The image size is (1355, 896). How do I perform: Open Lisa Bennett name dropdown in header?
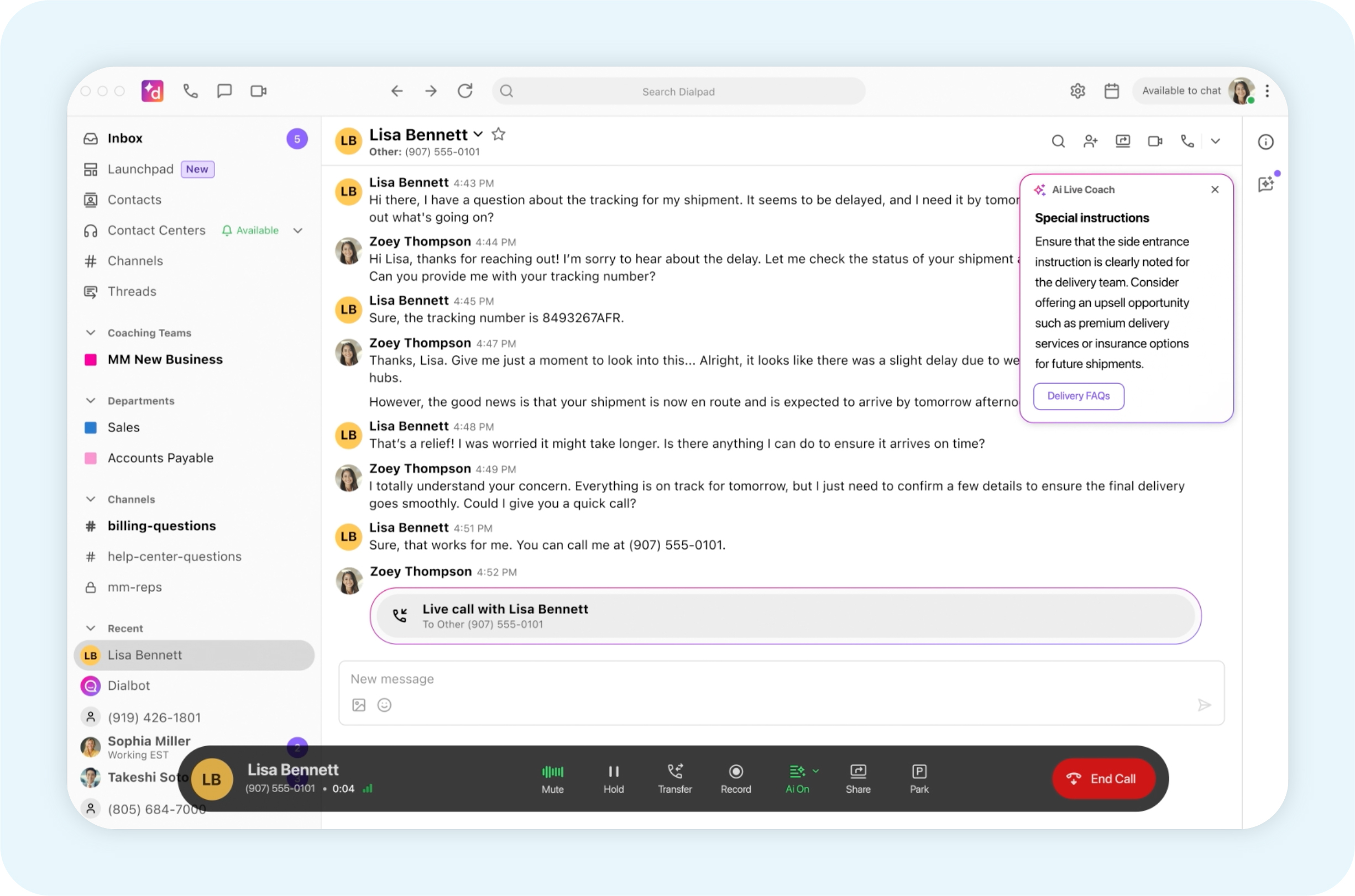click(478, 134)
